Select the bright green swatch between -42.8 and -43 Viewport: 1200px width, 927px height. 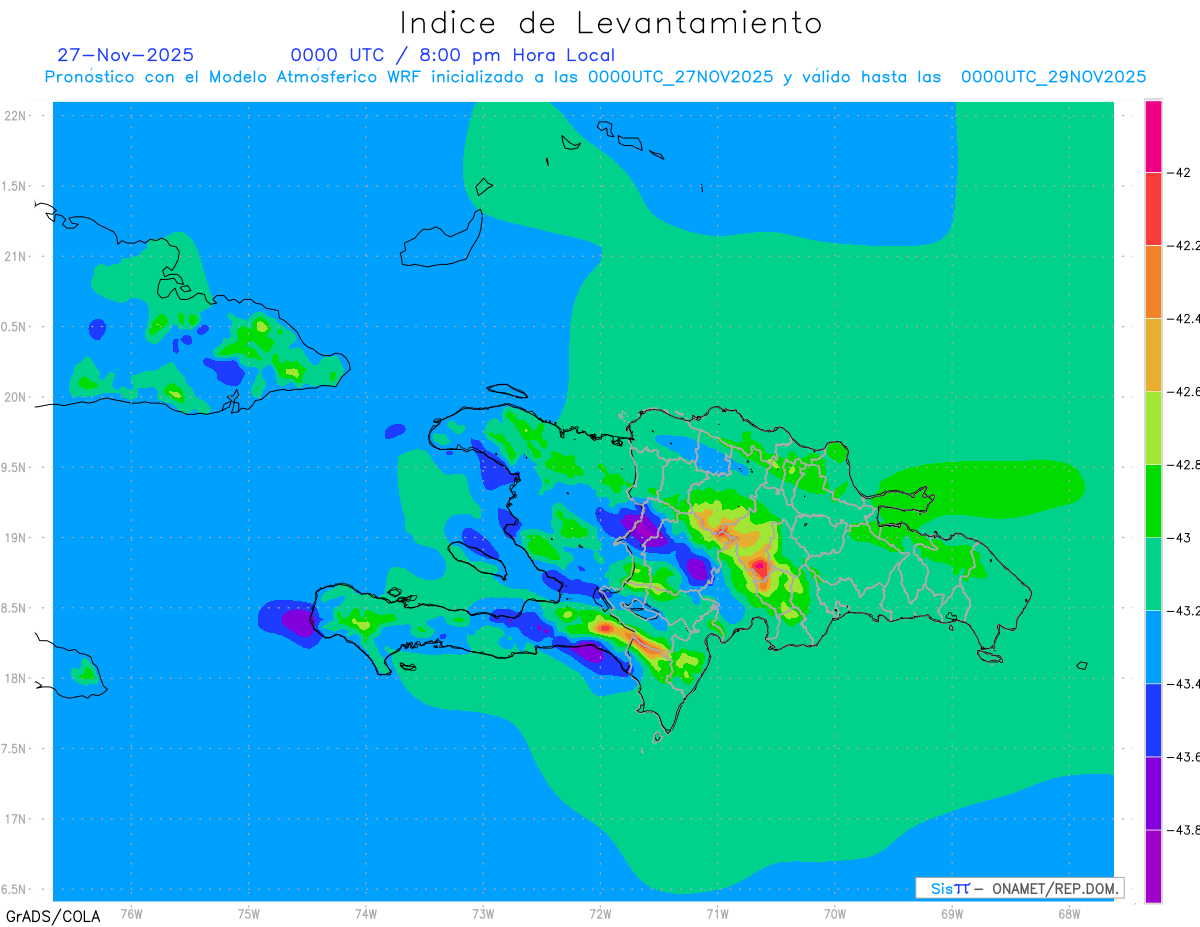click(x=1153, y=500)
